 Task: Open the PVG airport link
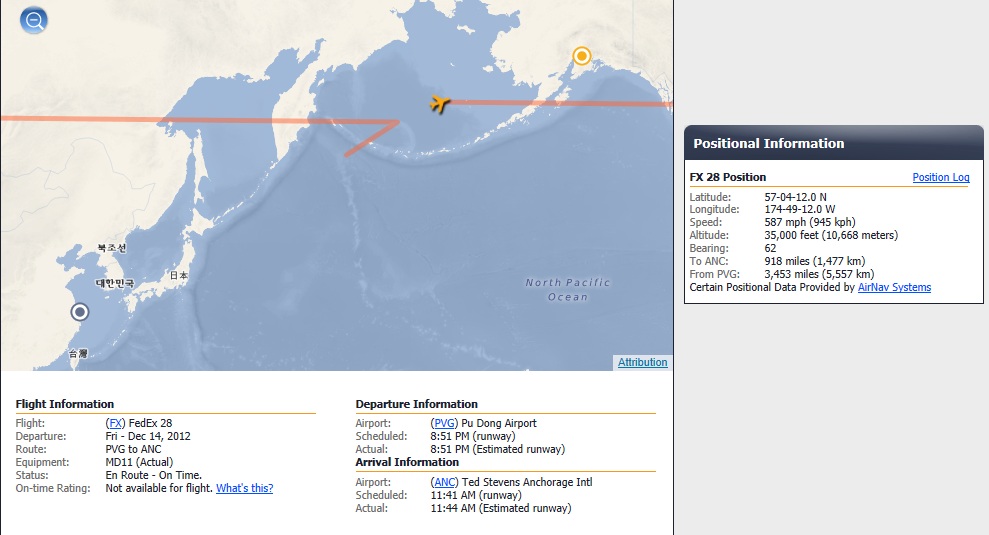coord(444,423)
